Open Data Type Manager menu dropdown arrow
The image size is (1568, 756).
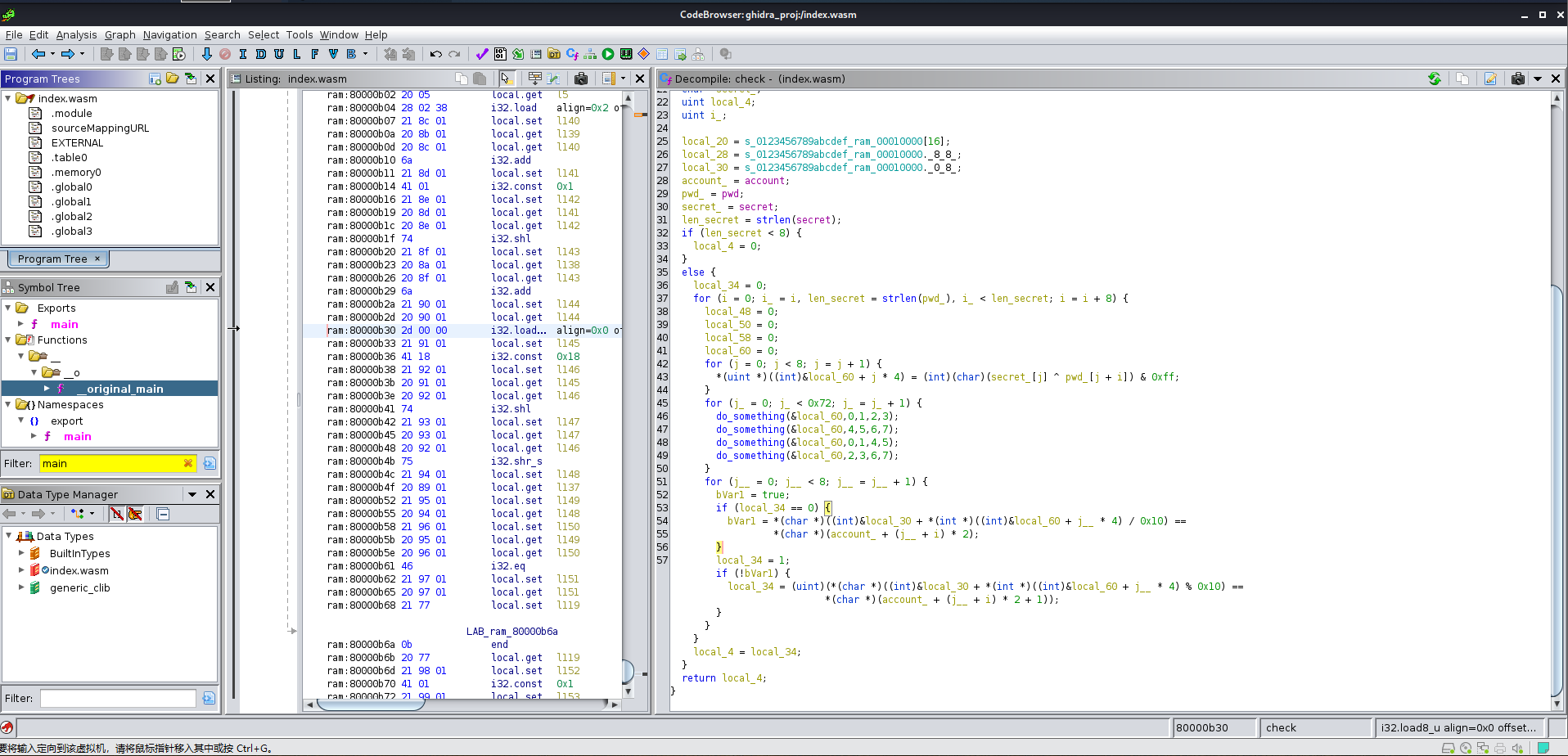click(192, 494)
